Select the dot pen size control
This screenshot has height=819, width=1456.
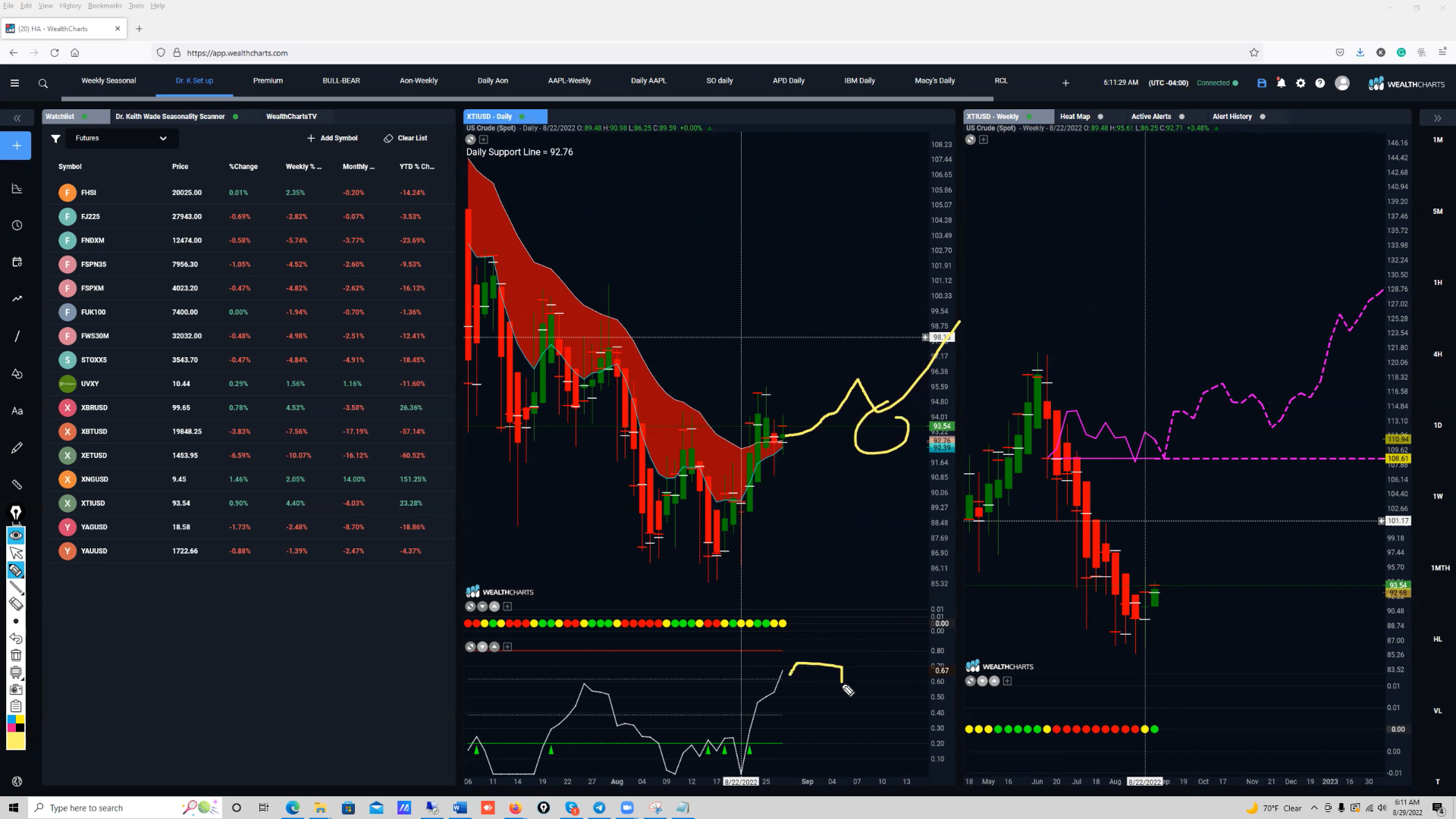16,621
